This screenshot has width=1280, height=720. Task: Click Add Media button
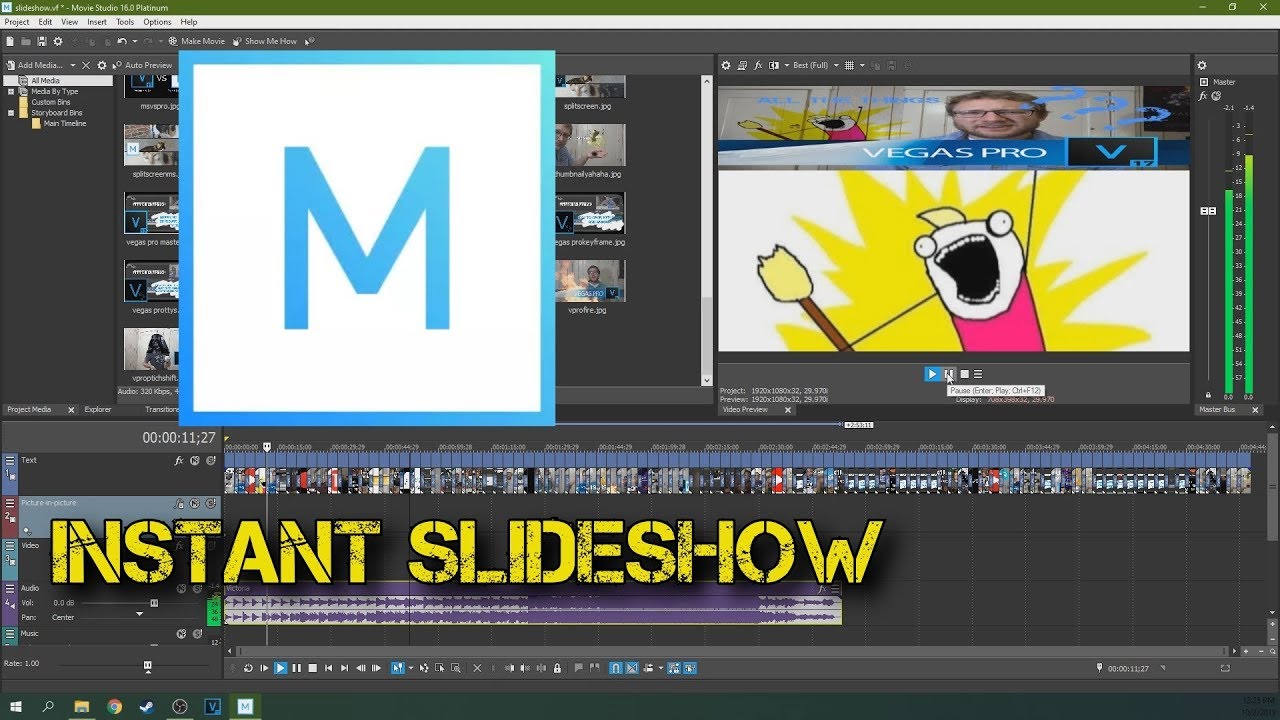point(35,65)
